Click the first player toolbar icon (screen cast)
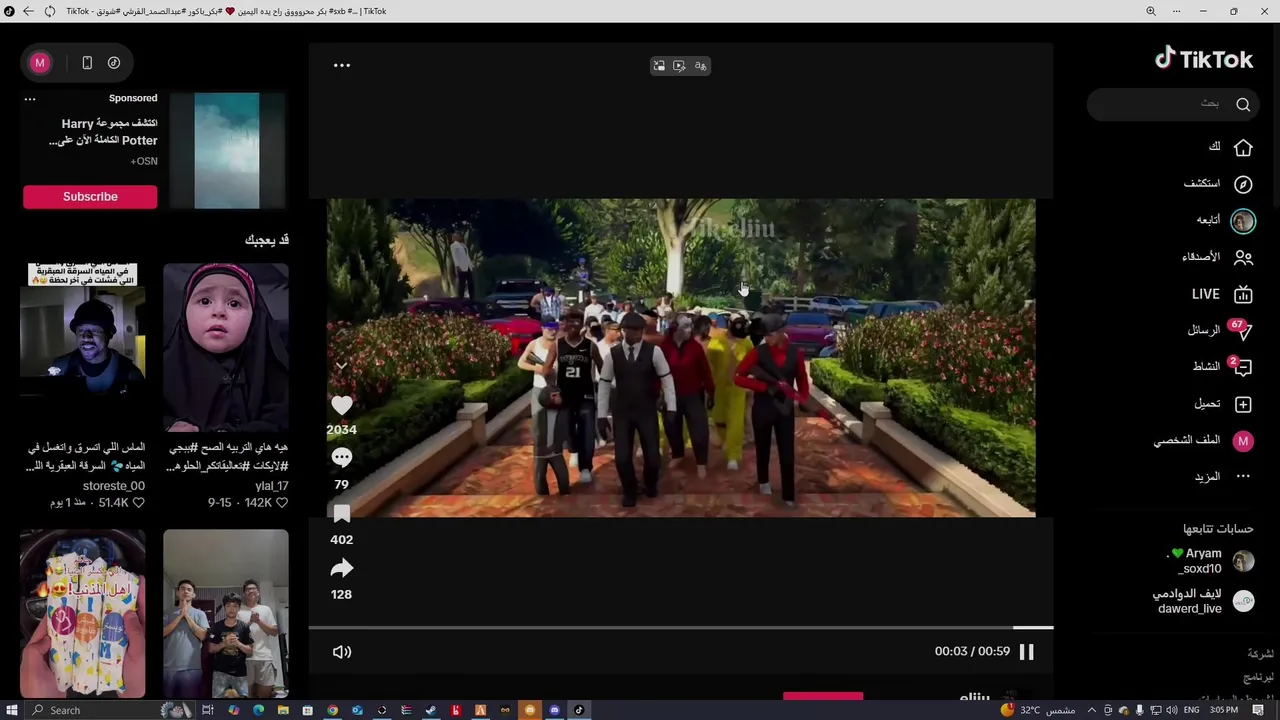Viewport: 1280px width, 720px height. [659, 65]
